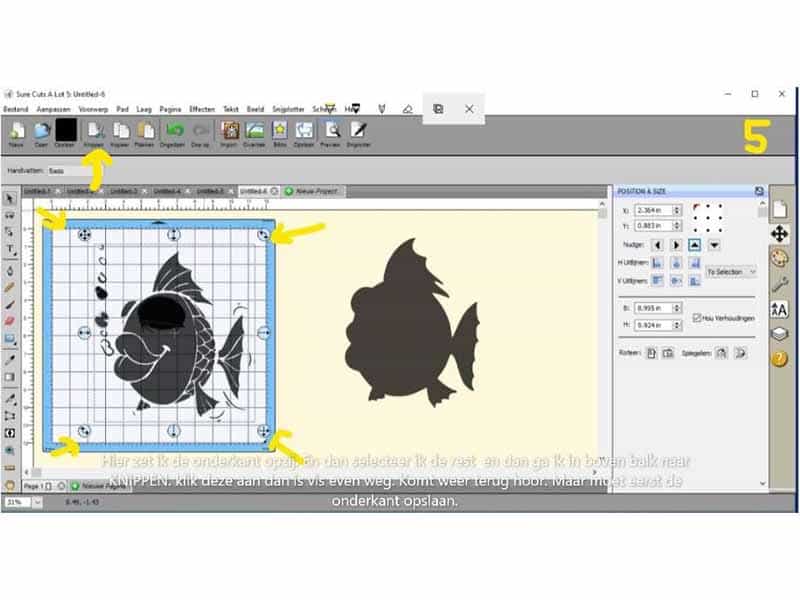Image resolution: width=800 pixels, height=600 pixels.
Task: Click the first Spiegelen mirror icon
Action: (721, 353)
